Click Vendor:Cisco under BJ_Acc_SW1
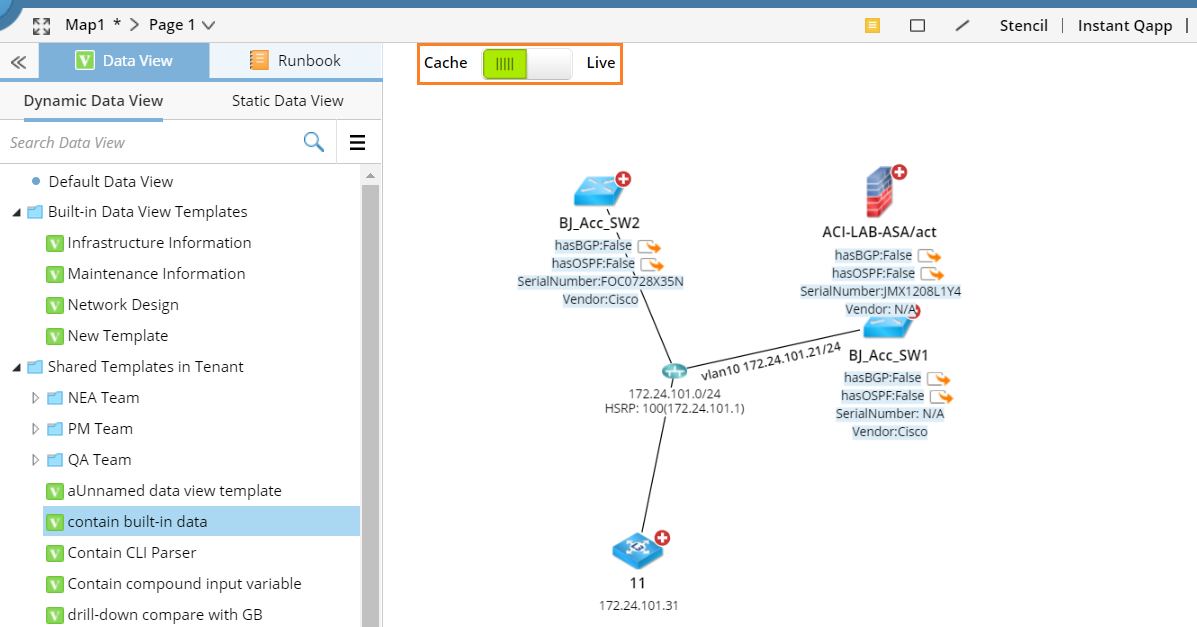Viewport: 1197px width, 627px height. coord(889,432)
